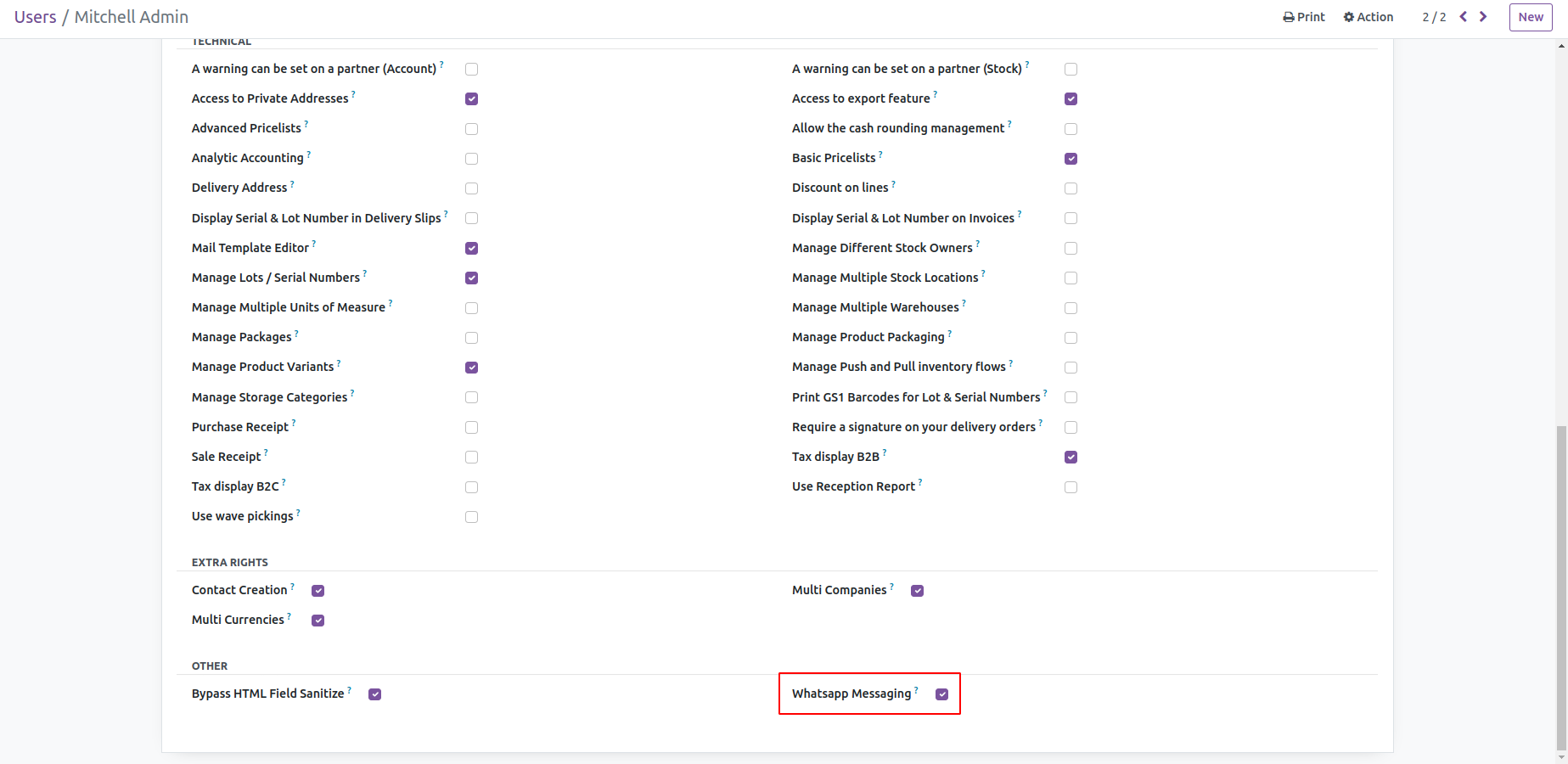Click help icon next to Contact Creation

click(x=293, y=587)
